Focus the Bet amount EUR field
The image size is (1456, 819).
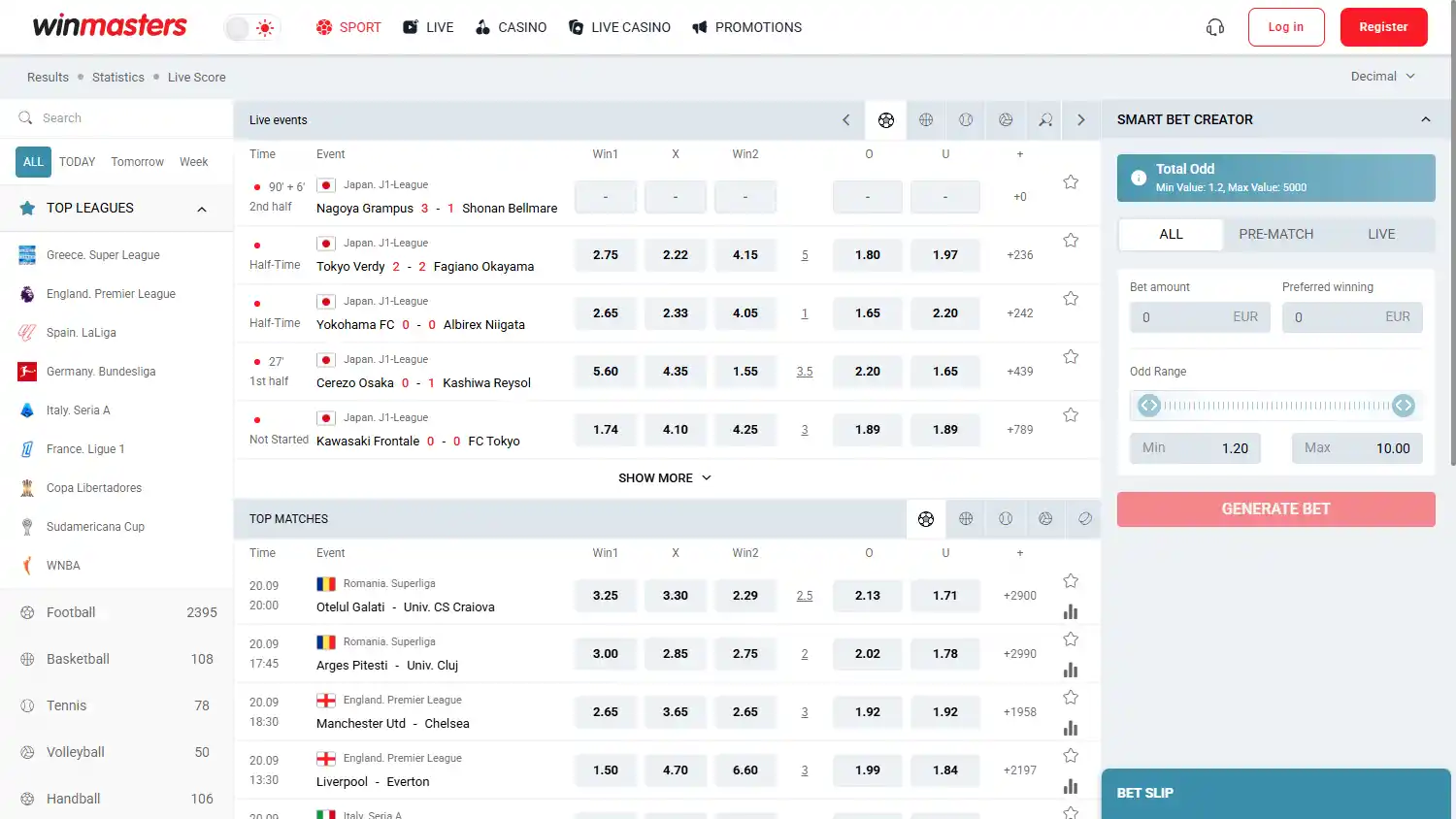[x=1200, y=317]
